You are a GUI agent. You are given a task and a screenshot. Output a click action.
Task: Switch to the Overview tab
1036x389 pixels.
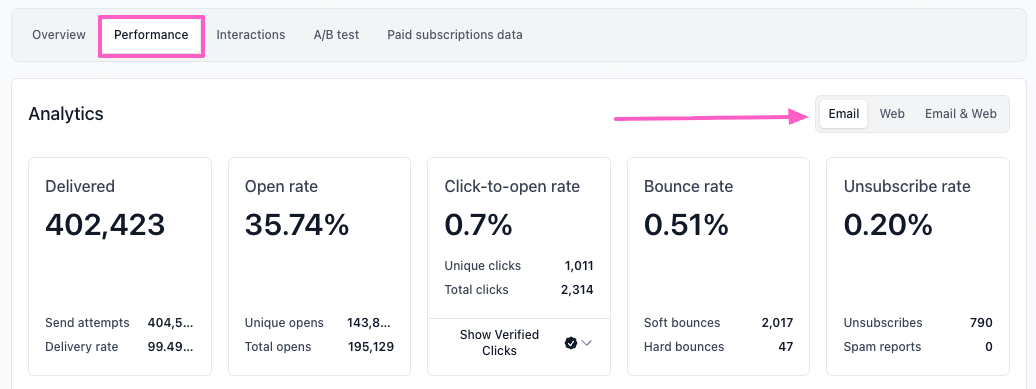59,35
